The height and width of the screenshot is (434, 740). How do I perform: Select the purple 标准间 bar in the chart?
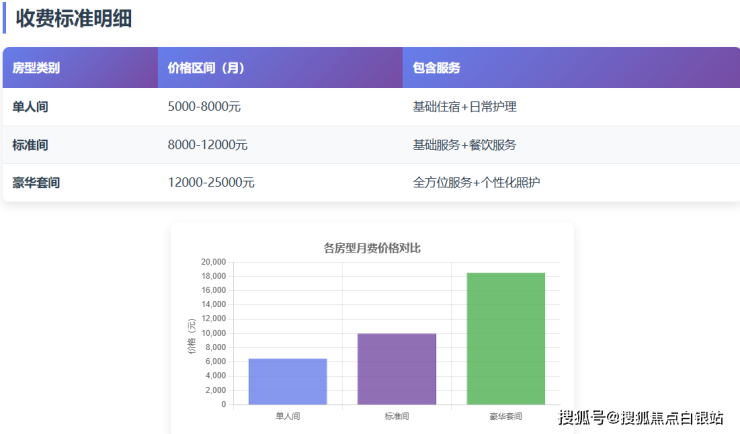click(397, 369)
